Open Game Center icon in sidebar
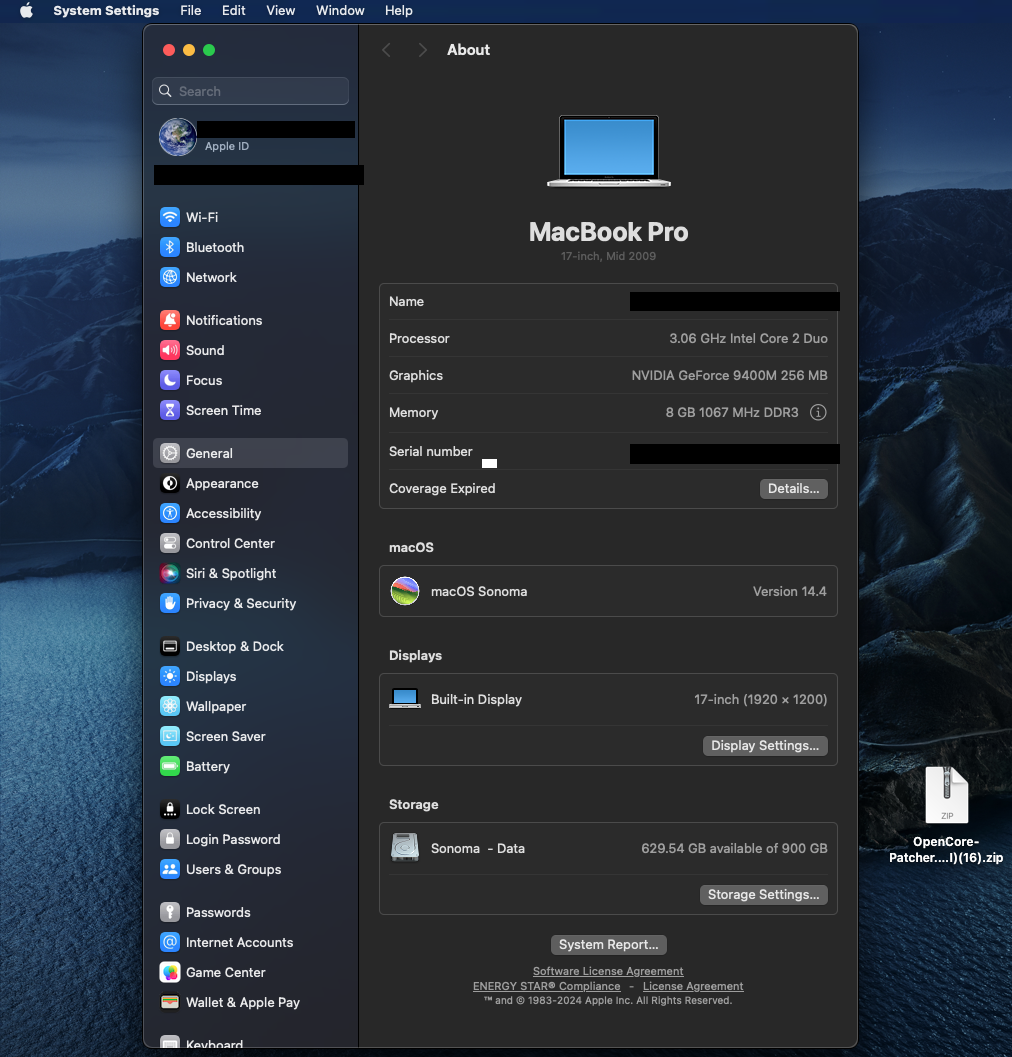 [170, 972]
